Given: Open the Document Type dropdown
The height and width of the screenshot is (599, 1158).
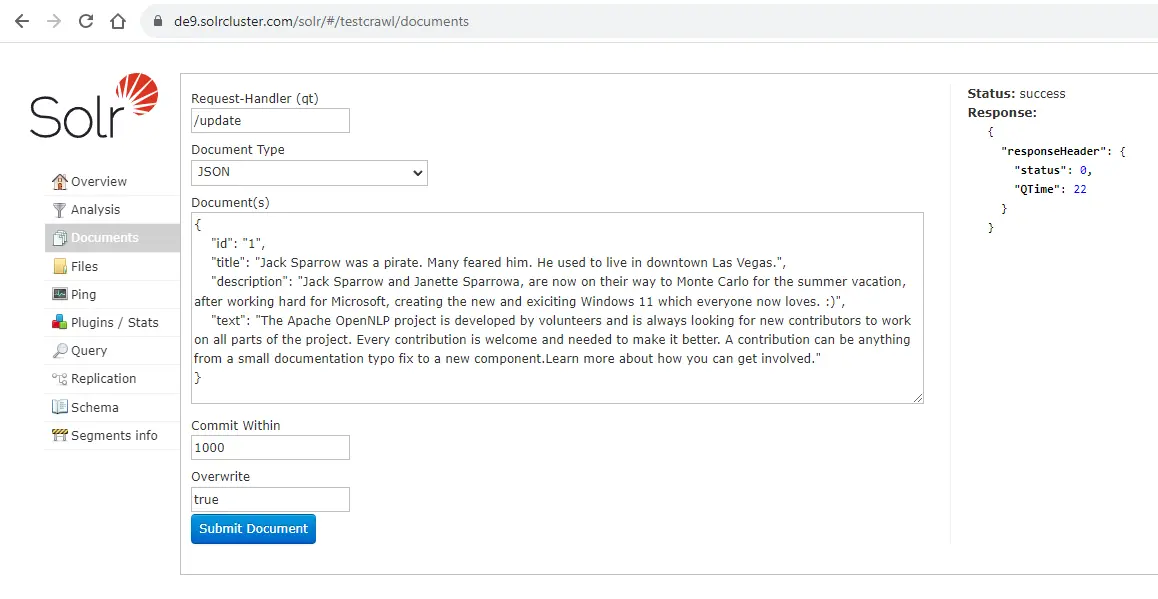Looking at the screenshot, I should click(x=309, y=172).
